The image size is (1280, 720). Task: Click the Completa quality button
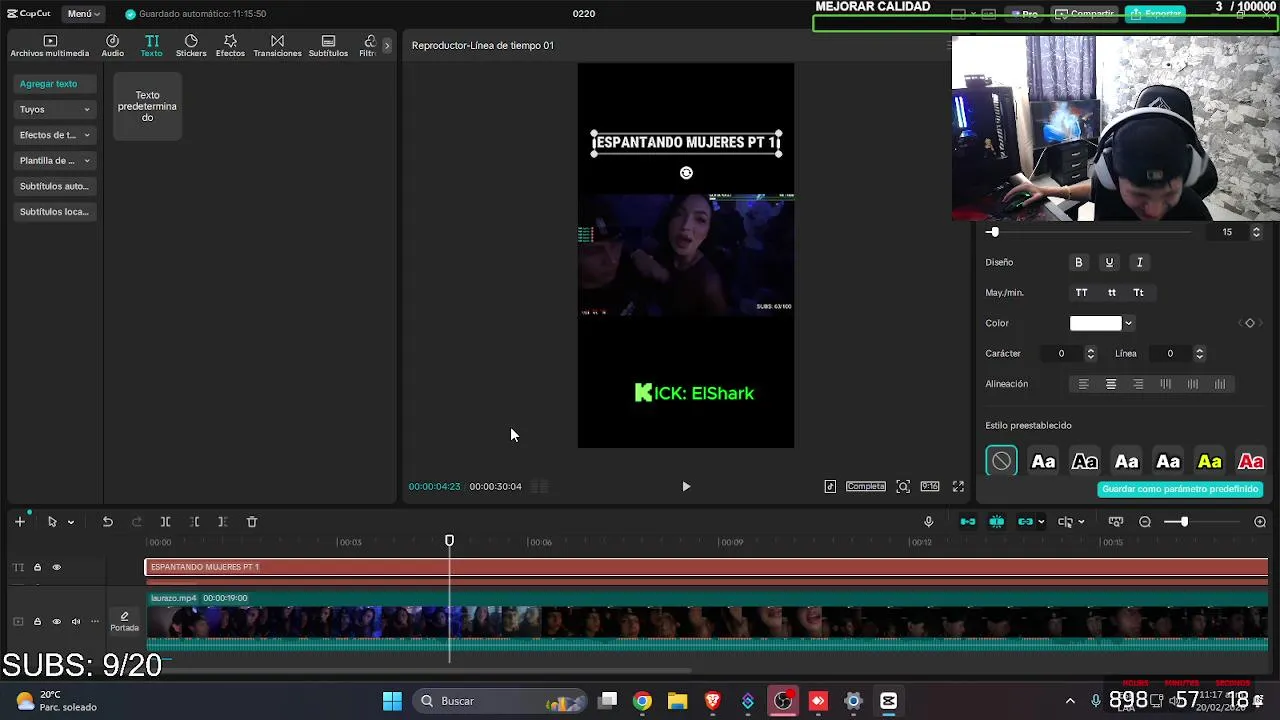click(x=866, y=487)
